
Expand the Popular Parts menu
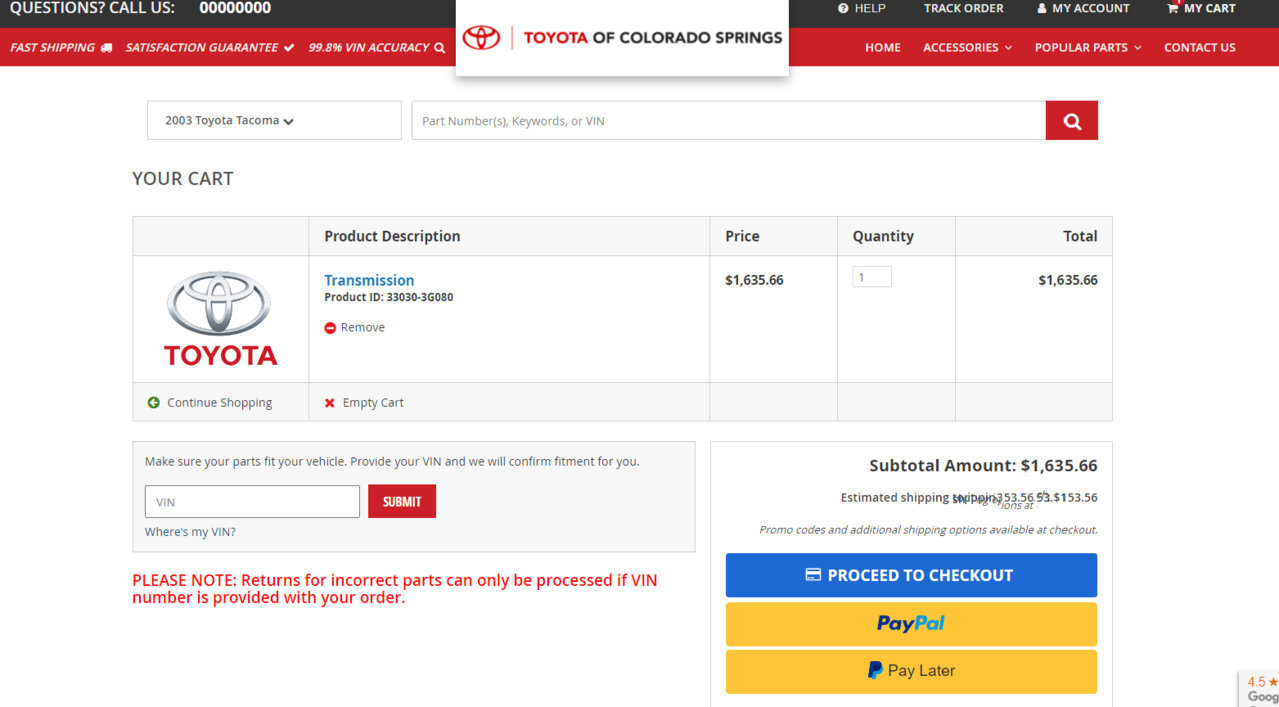click(x=1088, y=47)
